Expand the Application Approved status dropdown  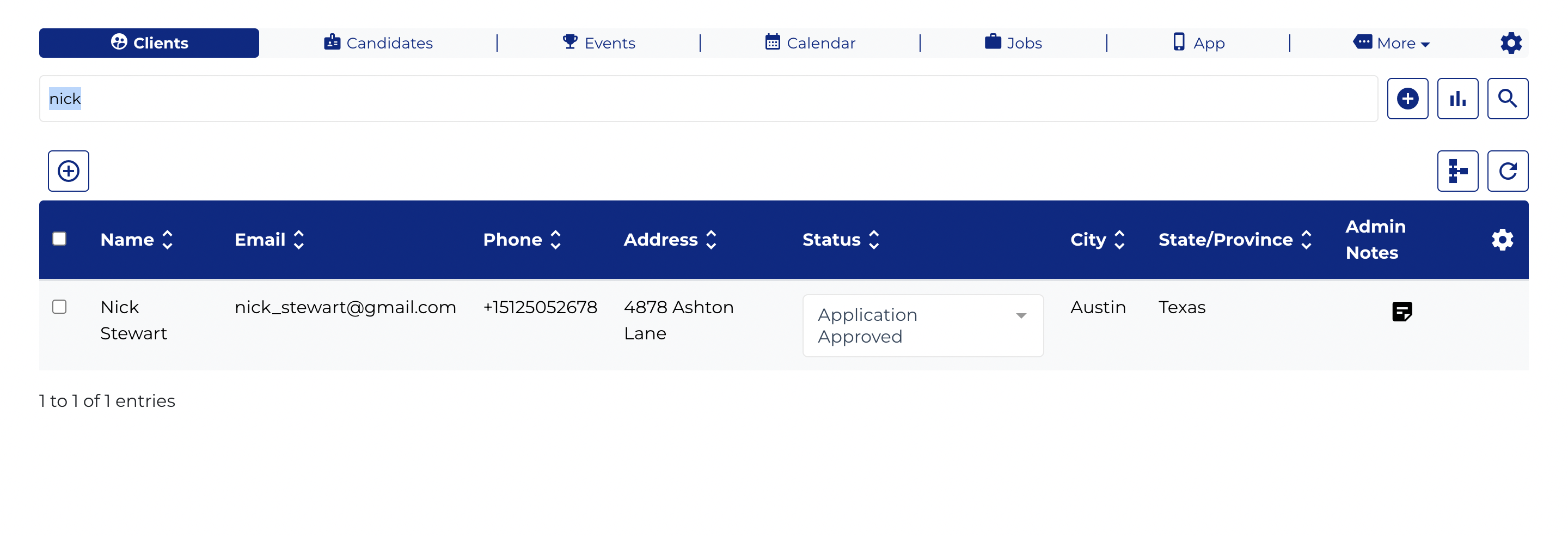click(x=923, y=326)
